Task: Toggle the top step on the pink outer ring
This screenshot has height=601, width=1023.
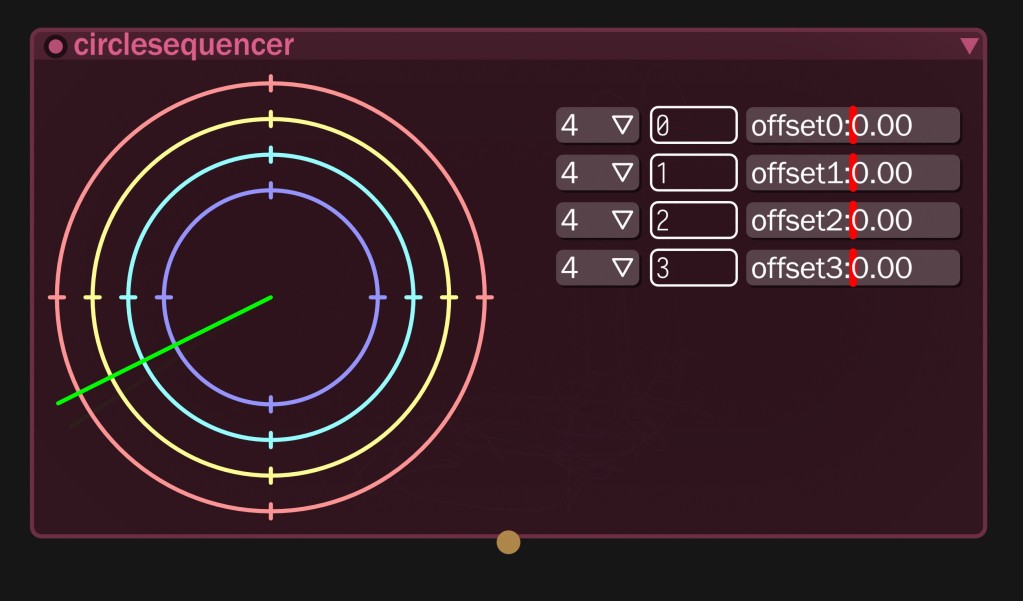Action: click(x=271, y=84)
